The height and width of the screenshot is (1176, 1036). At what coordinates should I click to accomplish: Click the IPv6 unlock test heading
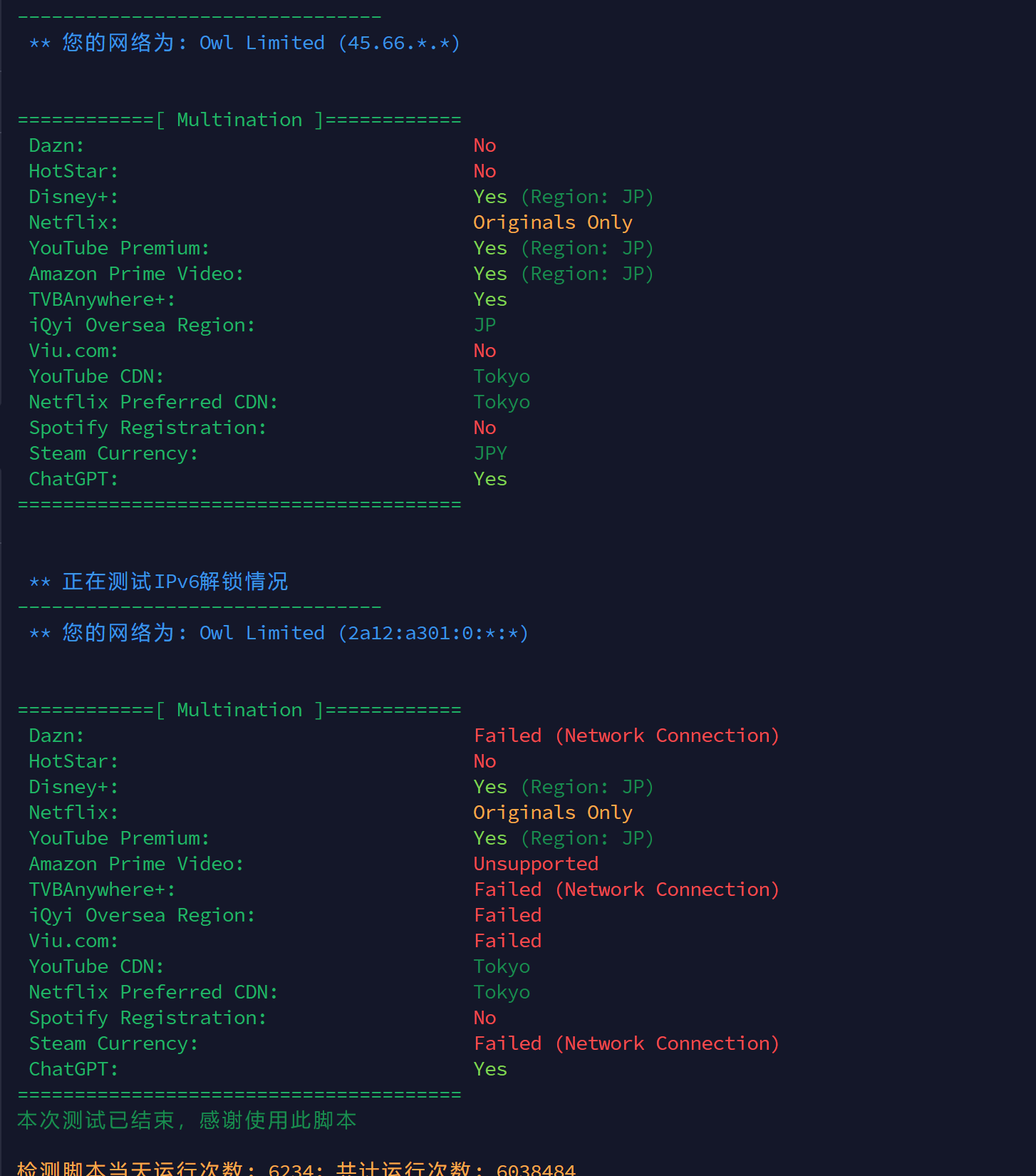tap(158, 582)
